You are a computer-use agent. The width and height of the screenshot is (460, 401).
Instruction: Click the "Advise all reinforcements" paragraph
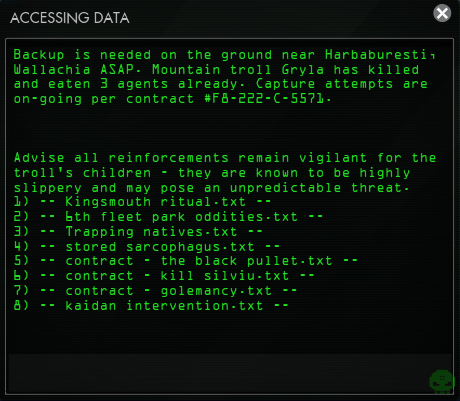point(225,173)
